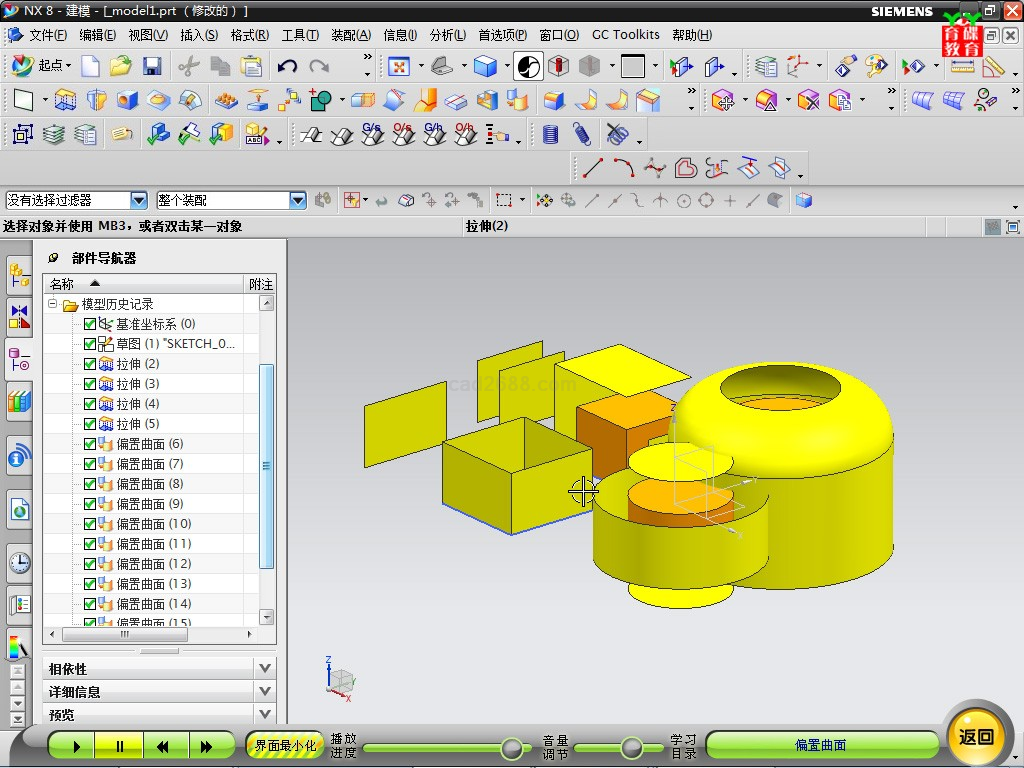Click the Fit view icon
The image size is (1024, 768).
[399, 67]
